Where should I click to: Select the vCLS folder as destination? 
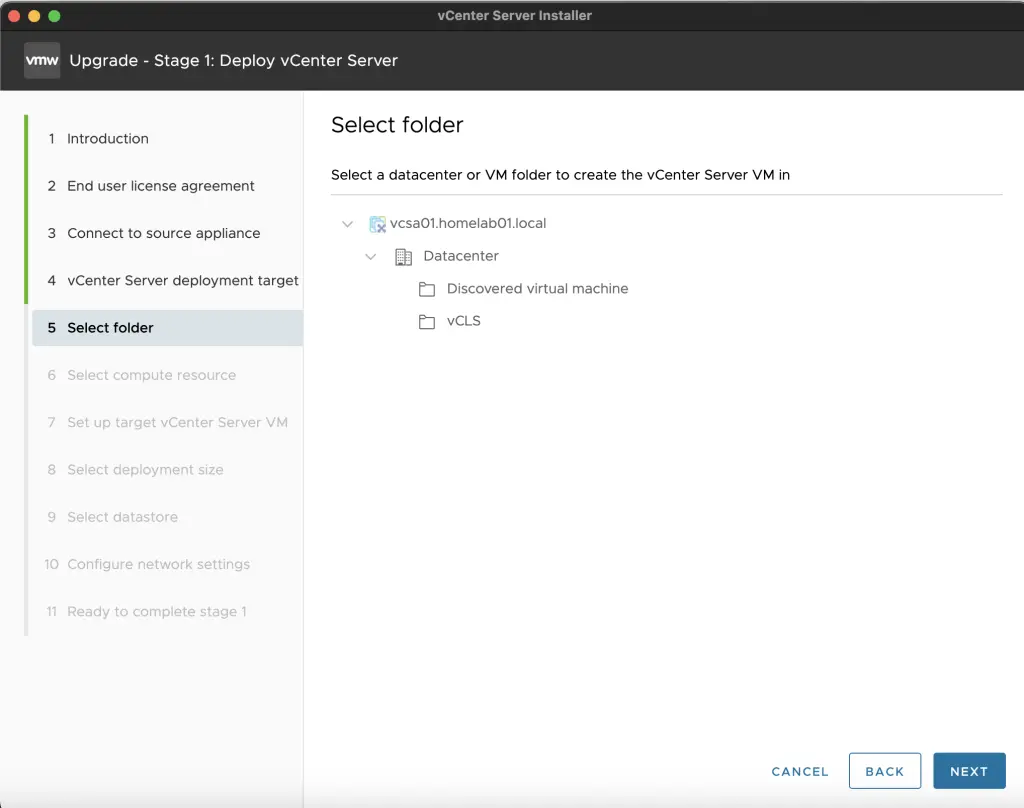point(466,321)
